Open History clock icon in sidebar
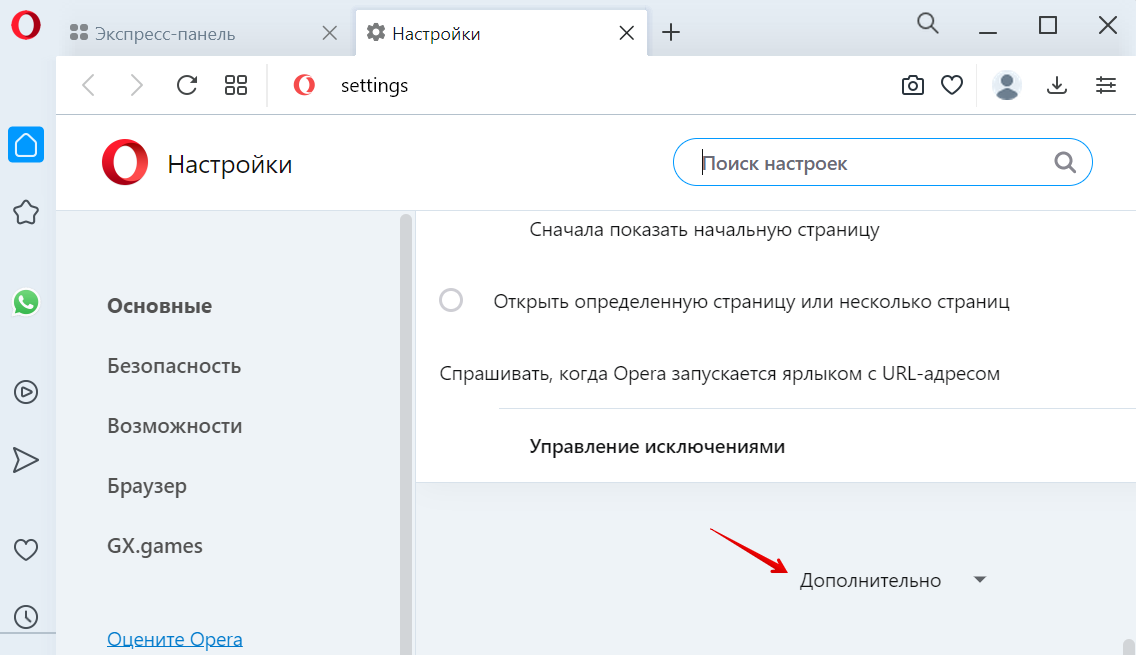1136x655 pixels. pyautogui.click(x=26, y=617)
